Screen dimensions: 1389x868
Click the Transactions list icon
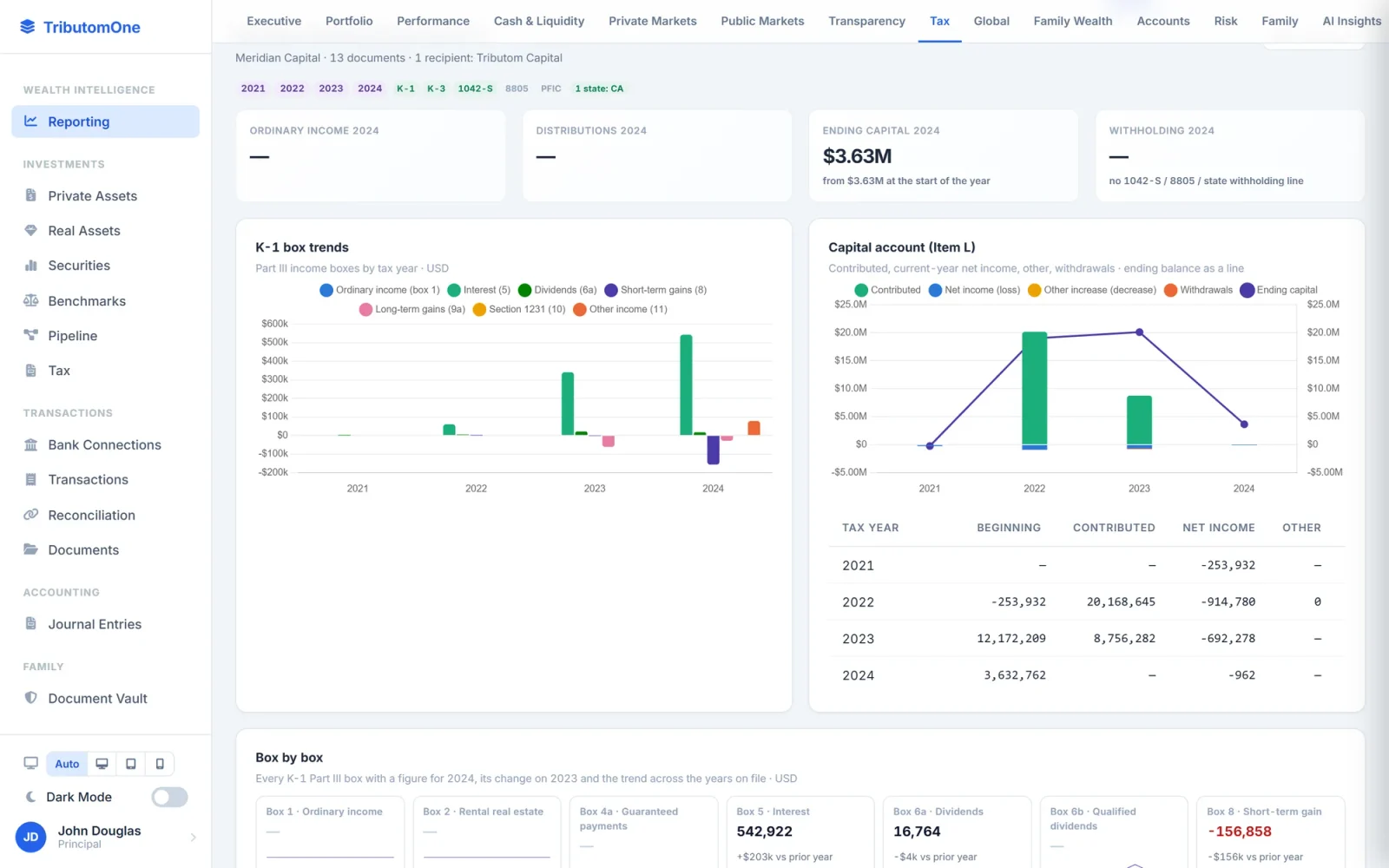coord(31,479)
